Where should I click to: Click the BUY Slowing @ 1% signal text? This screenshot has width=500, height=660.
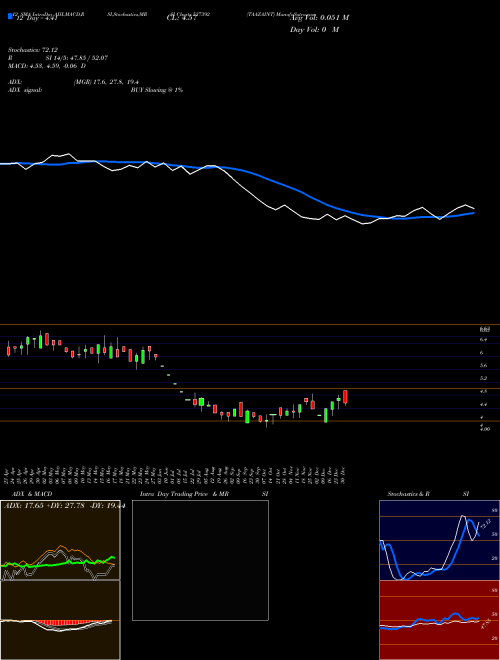[157, 90]
